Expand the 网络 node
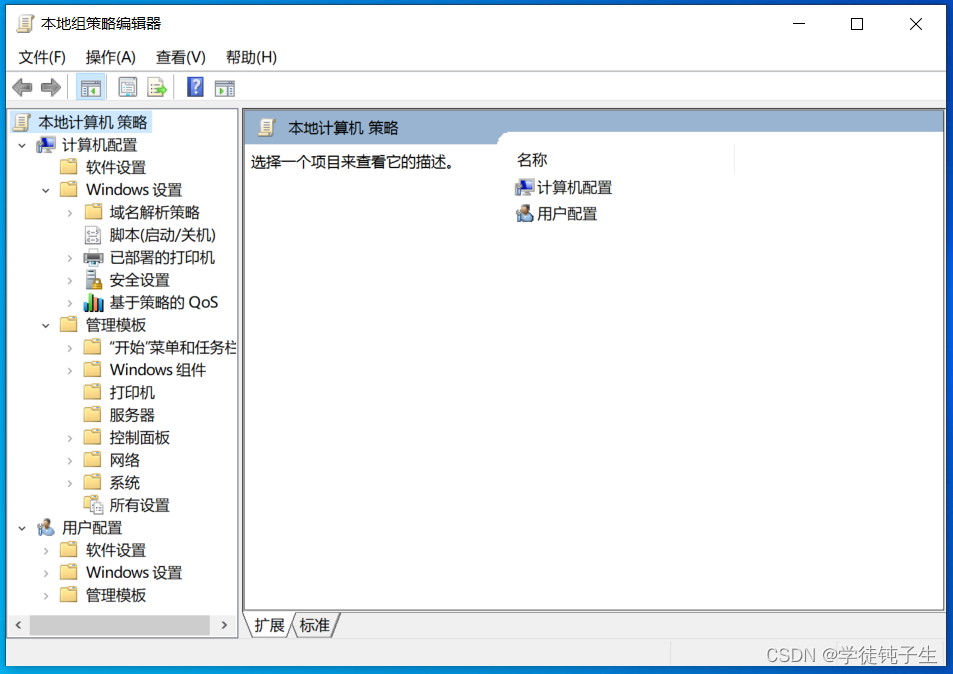 click(x=69, y=461)
